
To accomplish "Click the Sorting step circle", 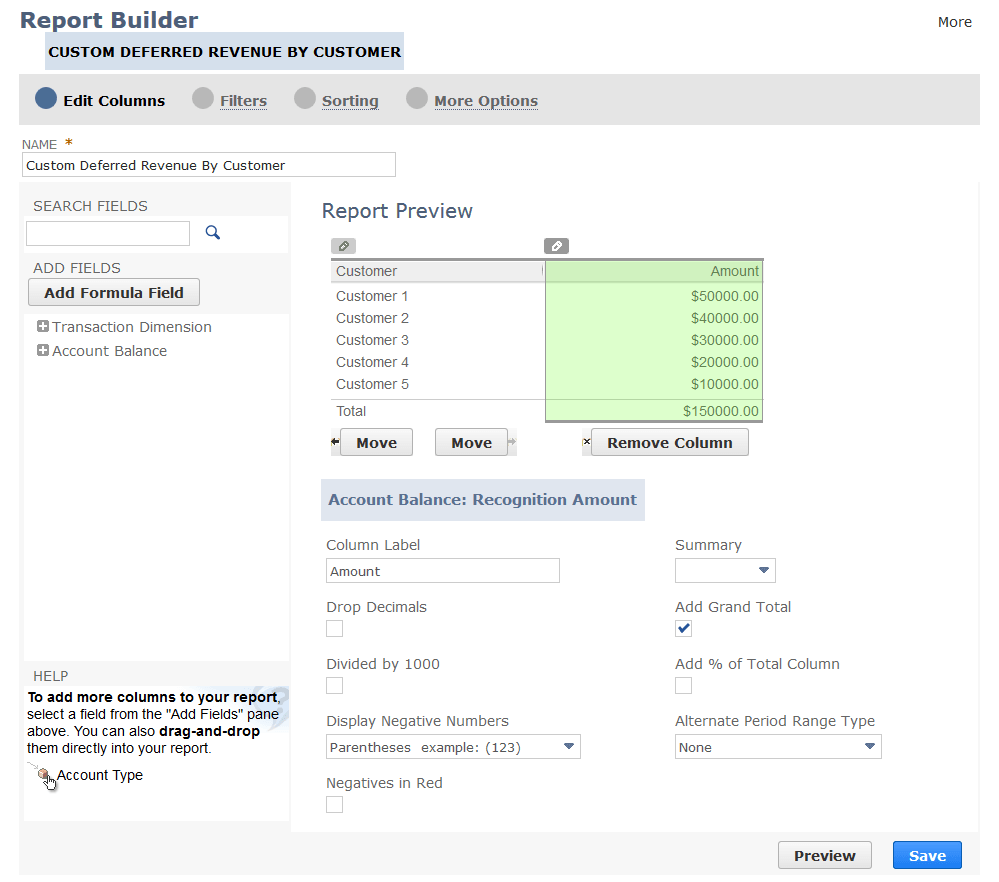I will 305,98.
